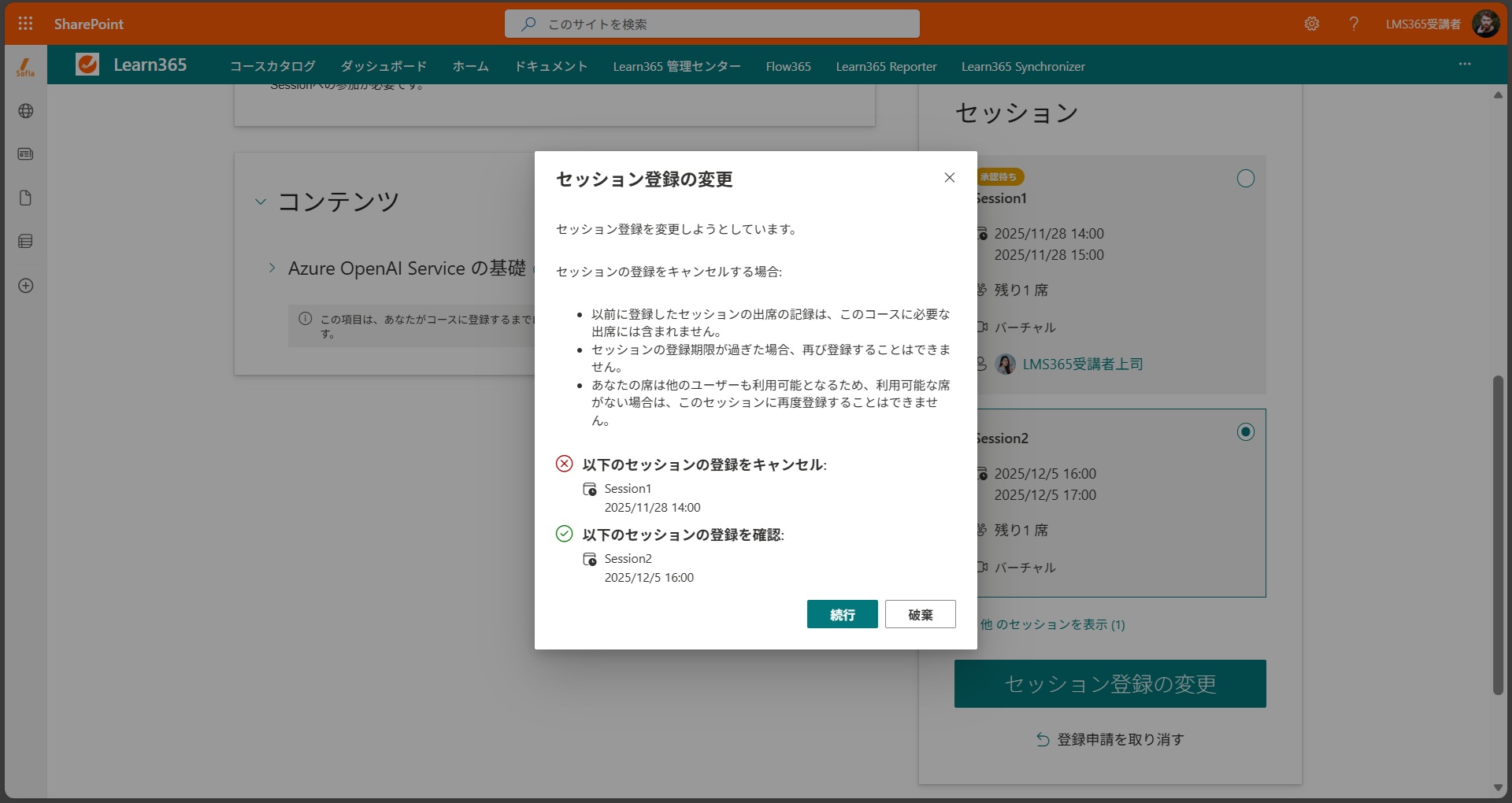1512x803 pixels.
Task: Click the 2025/11/28 15:00 end time
Action: click(x=1049, y=254)
